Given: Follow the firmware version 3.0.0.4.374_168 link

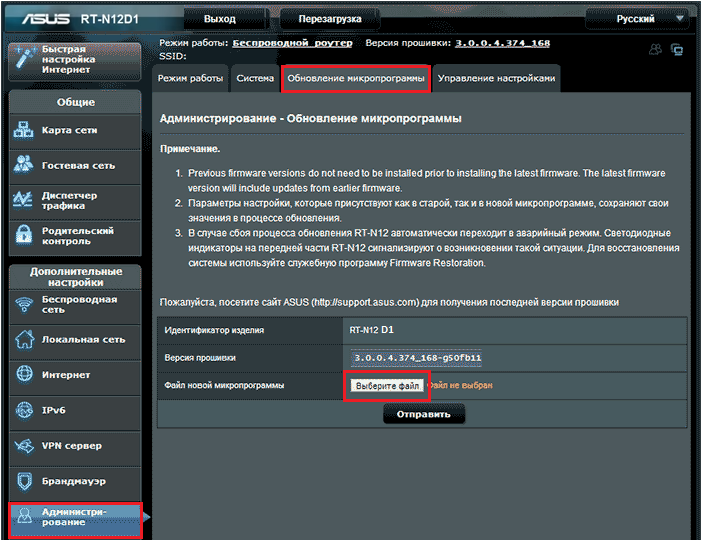Looking at the screenshot, I should point(502,43).
